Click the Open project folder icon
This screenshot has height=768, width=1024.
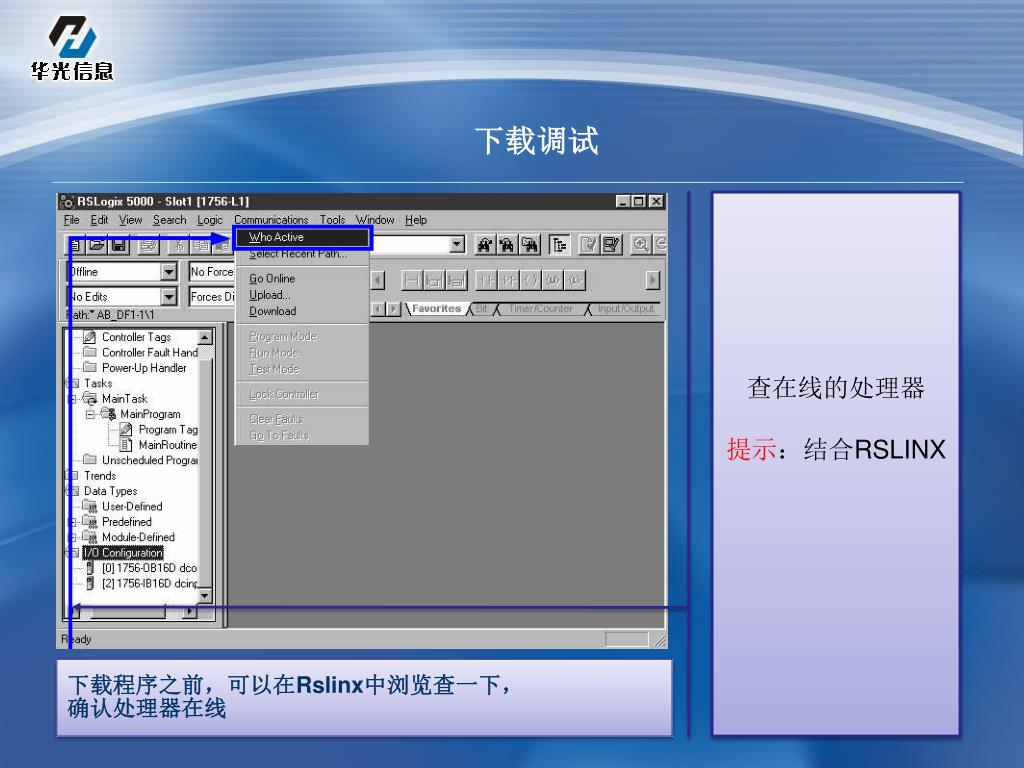point(97,245)
